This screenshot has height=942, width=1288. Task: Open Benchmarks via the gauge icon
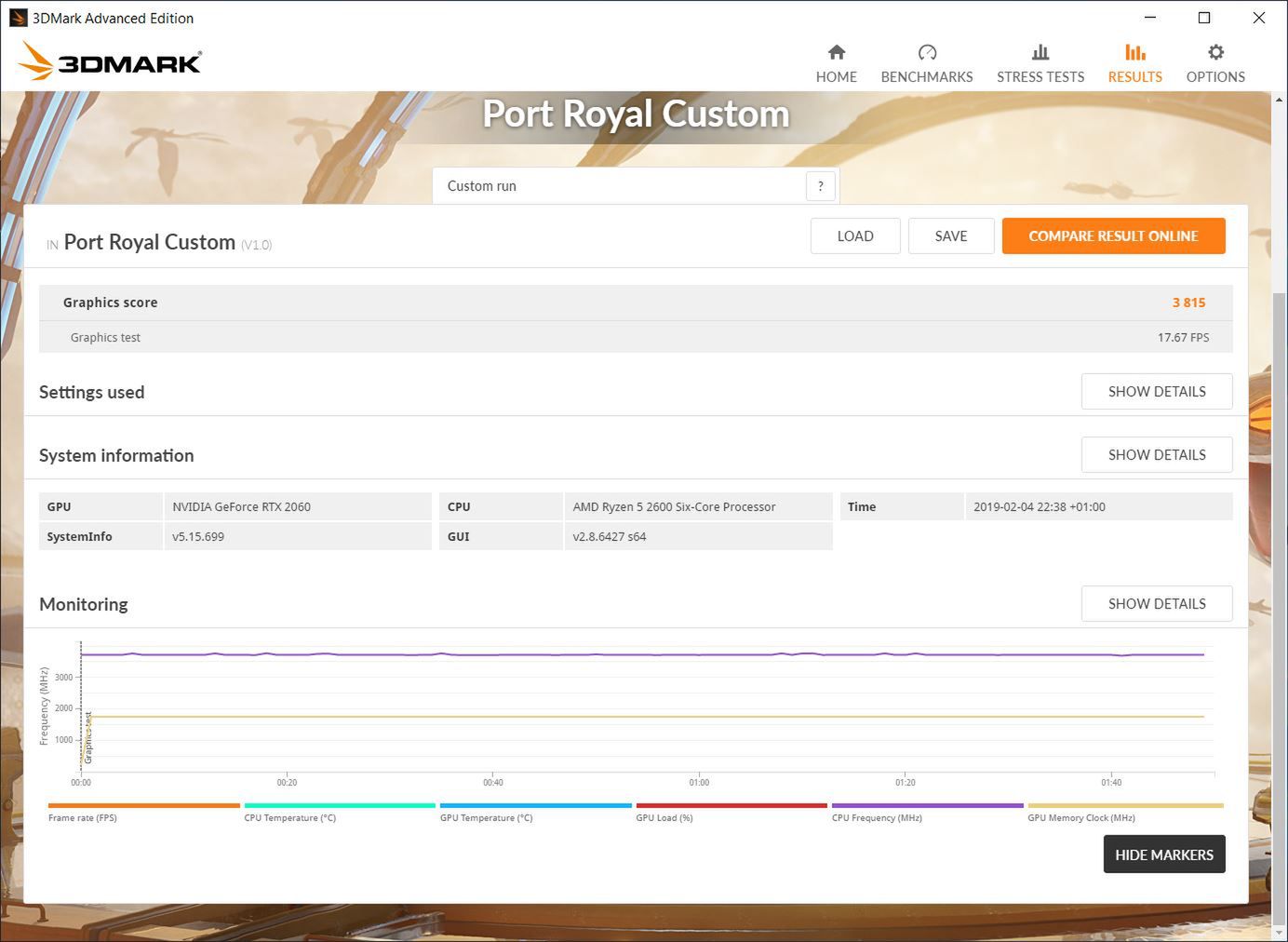coord(926,52)
